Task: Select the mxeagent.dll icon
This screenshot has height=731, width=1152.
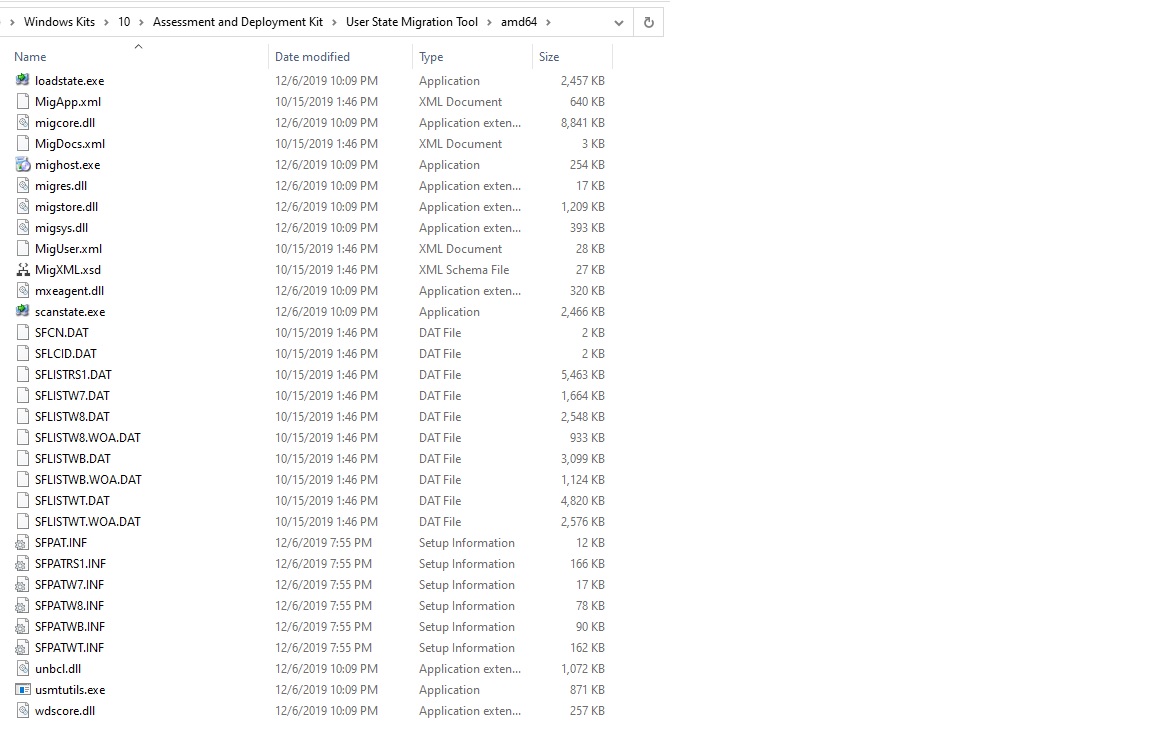Action: coord(22,290)
